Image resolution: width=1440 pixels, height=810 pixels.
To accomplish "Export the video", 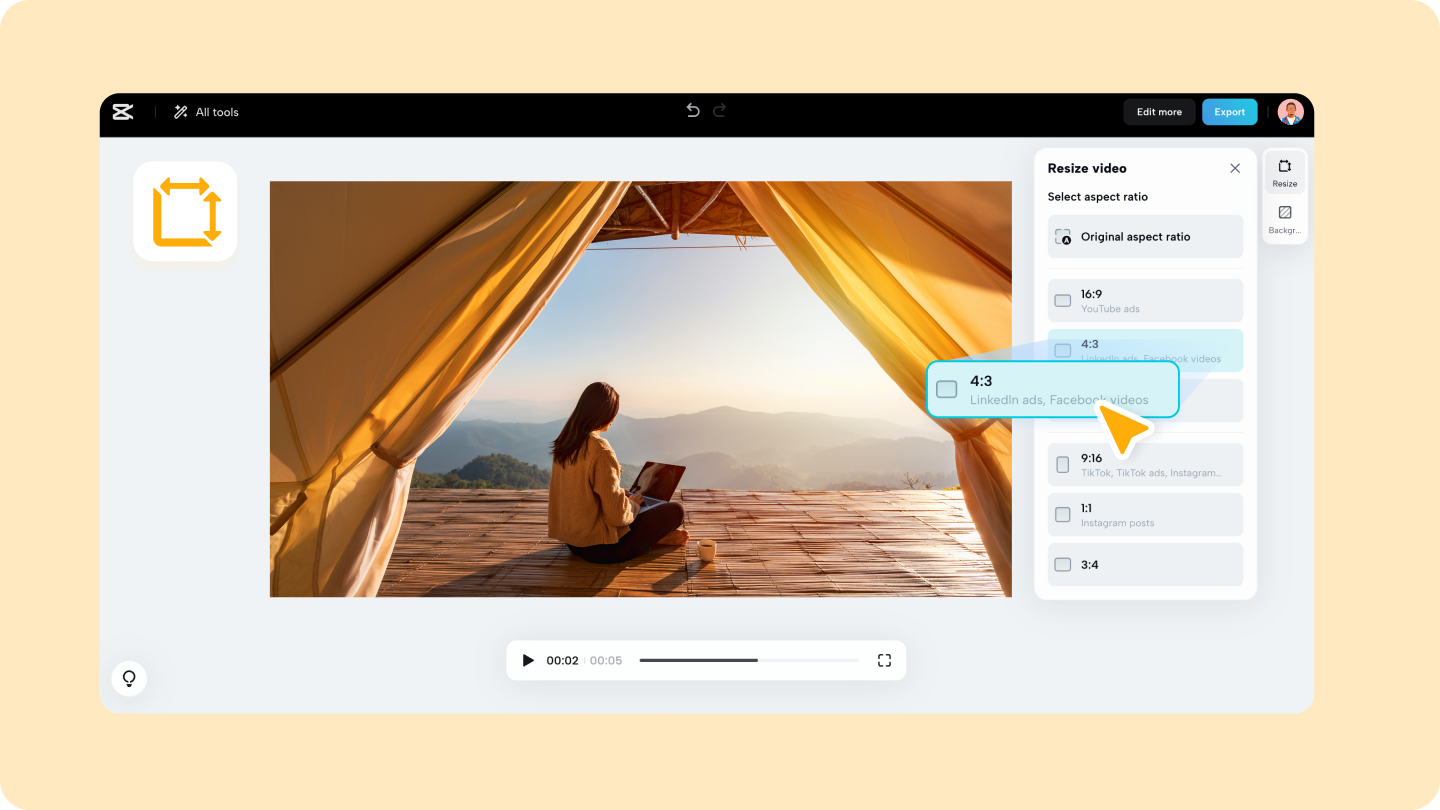I will click(x=1230, y=112).
